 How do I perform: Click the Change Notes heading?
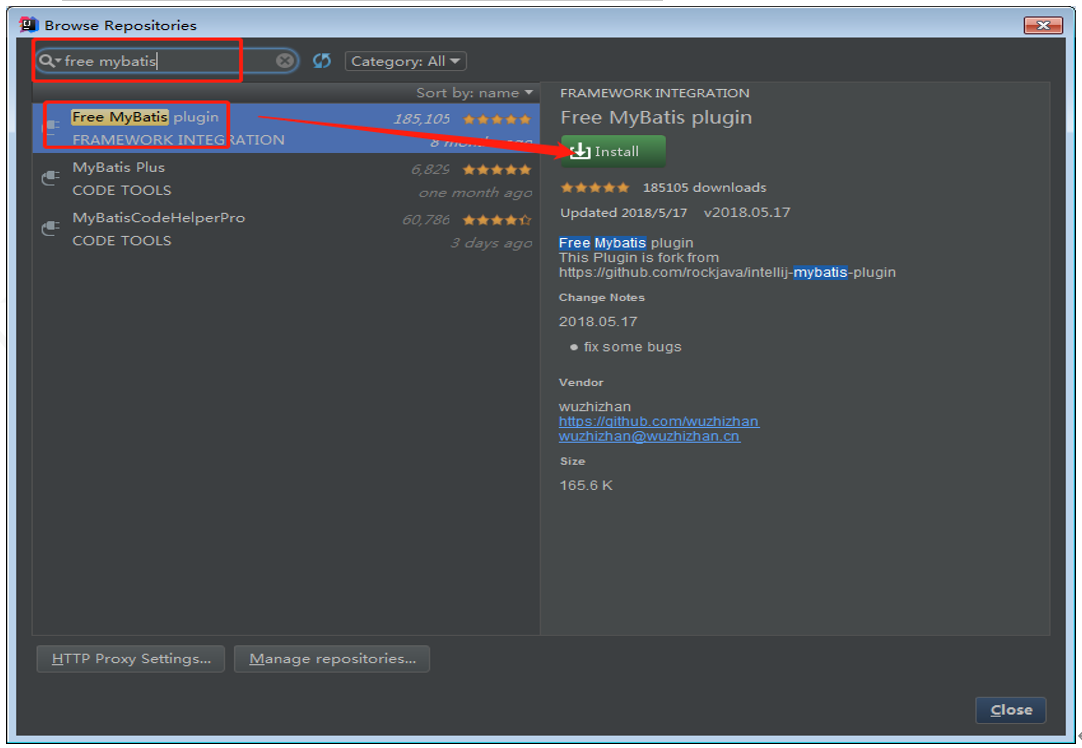602,297
